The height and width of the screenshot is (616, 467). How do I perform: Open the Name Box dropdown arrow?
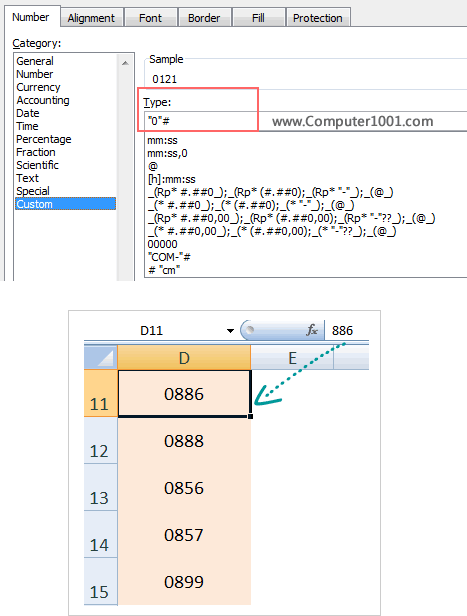[231, 330]
